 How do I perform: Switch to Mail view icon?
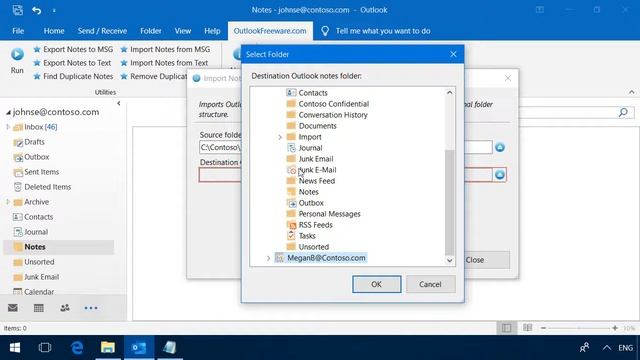[13, 308]
